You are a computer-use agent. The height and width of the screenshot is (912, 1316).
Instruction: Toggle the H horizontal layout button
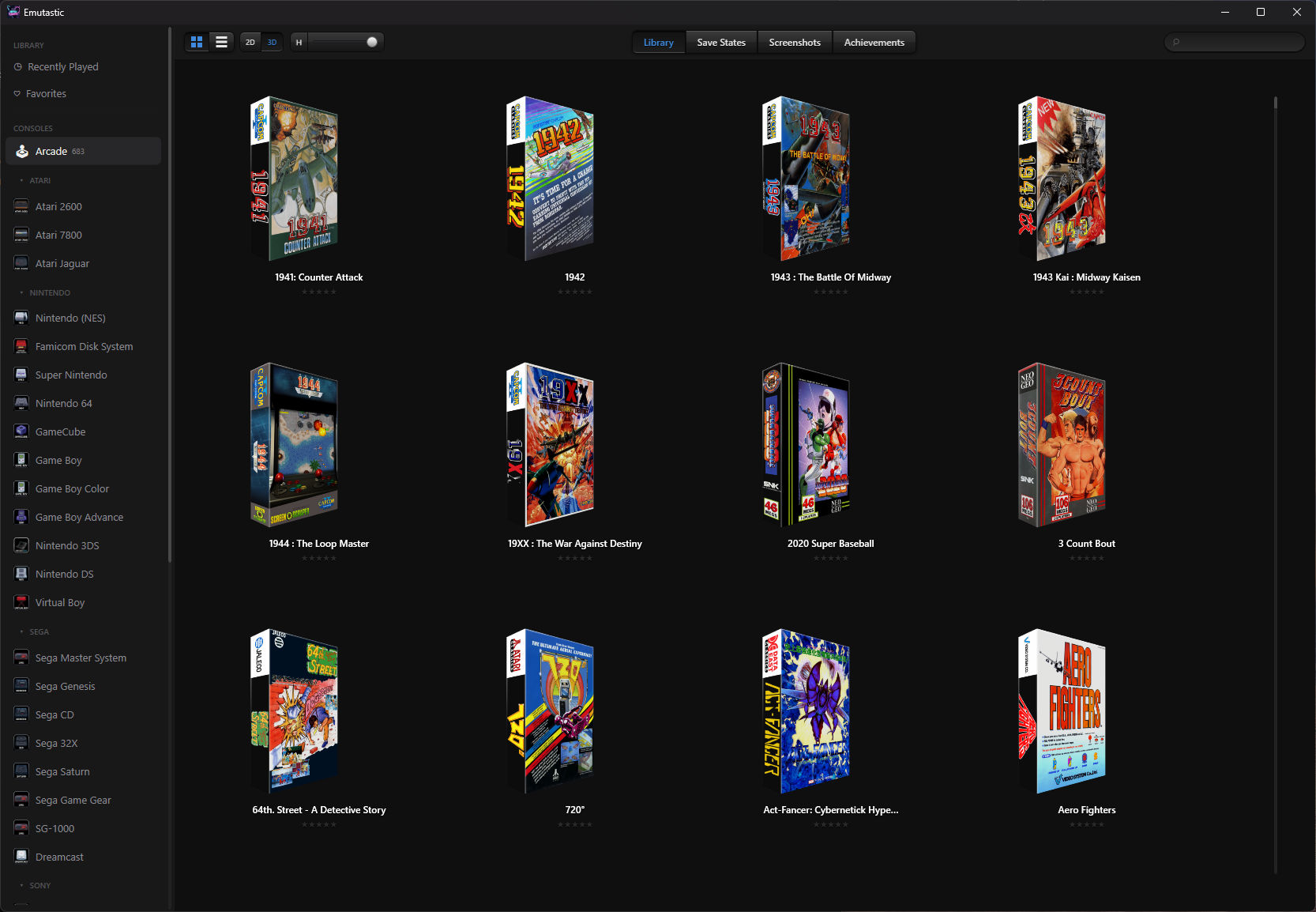[x=299, y=43]
